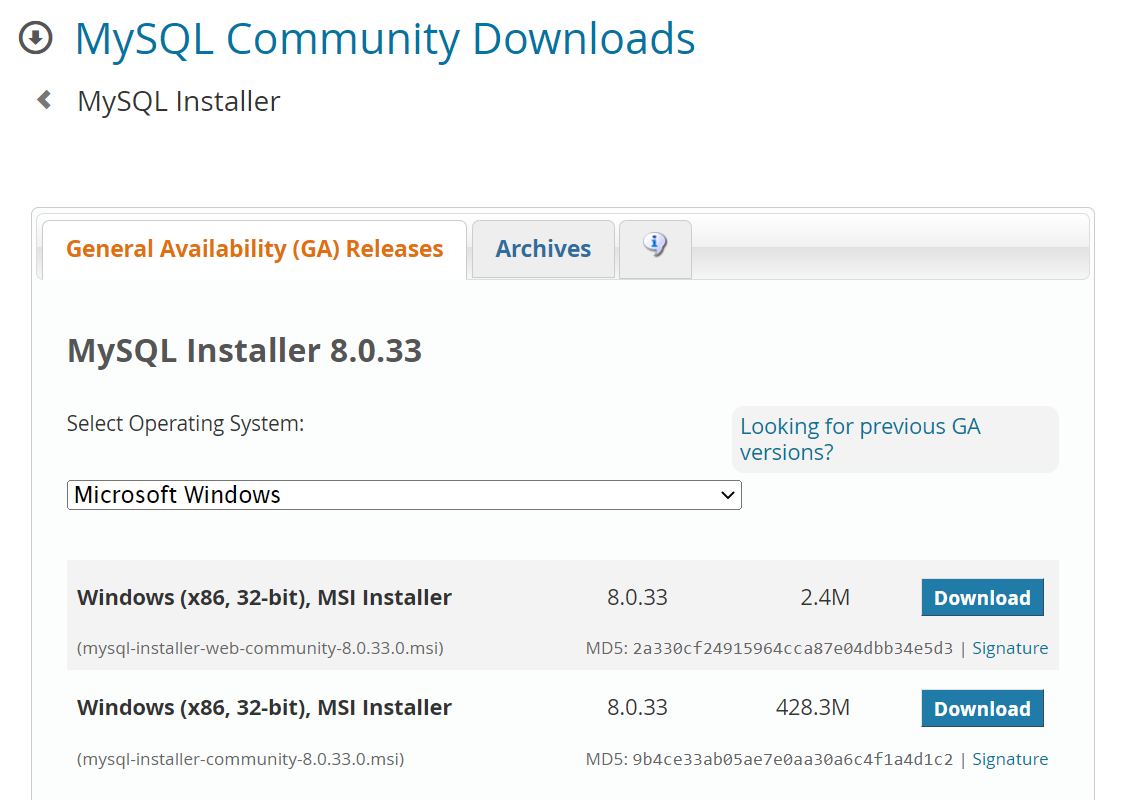Click the dropdown arrow on Microsoft Windows selector
The height and width of the screenshot is (800, 1133).
click(729, 495)
